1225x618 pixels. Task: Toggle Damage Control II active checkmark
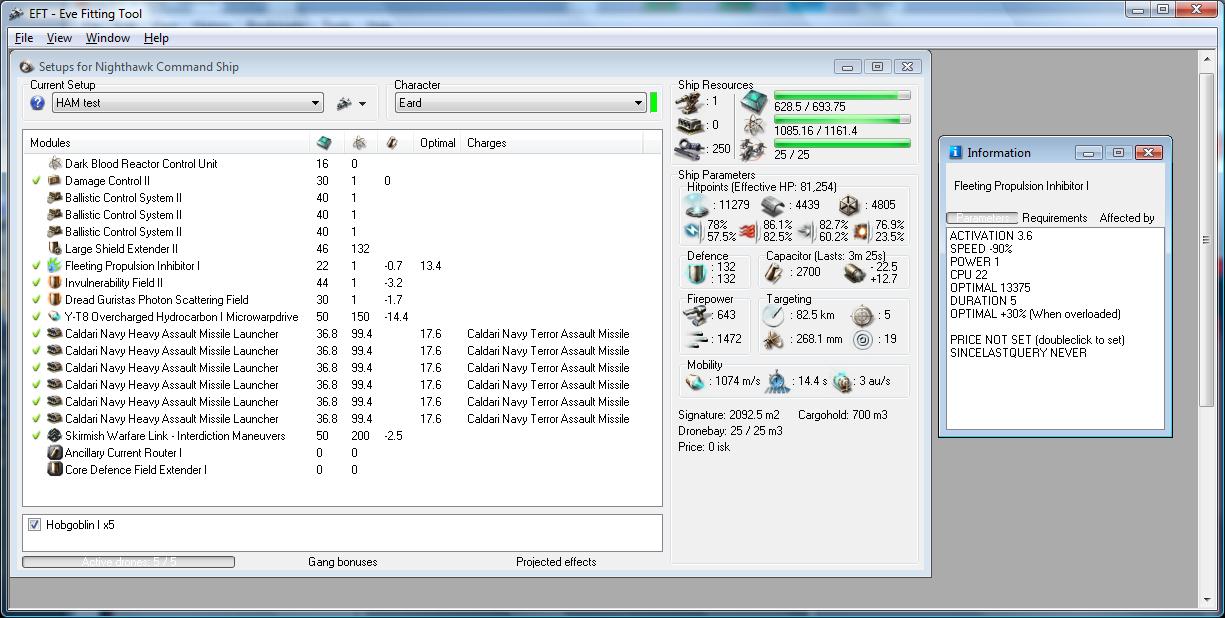pyautogui.click(x=37, y=181)
